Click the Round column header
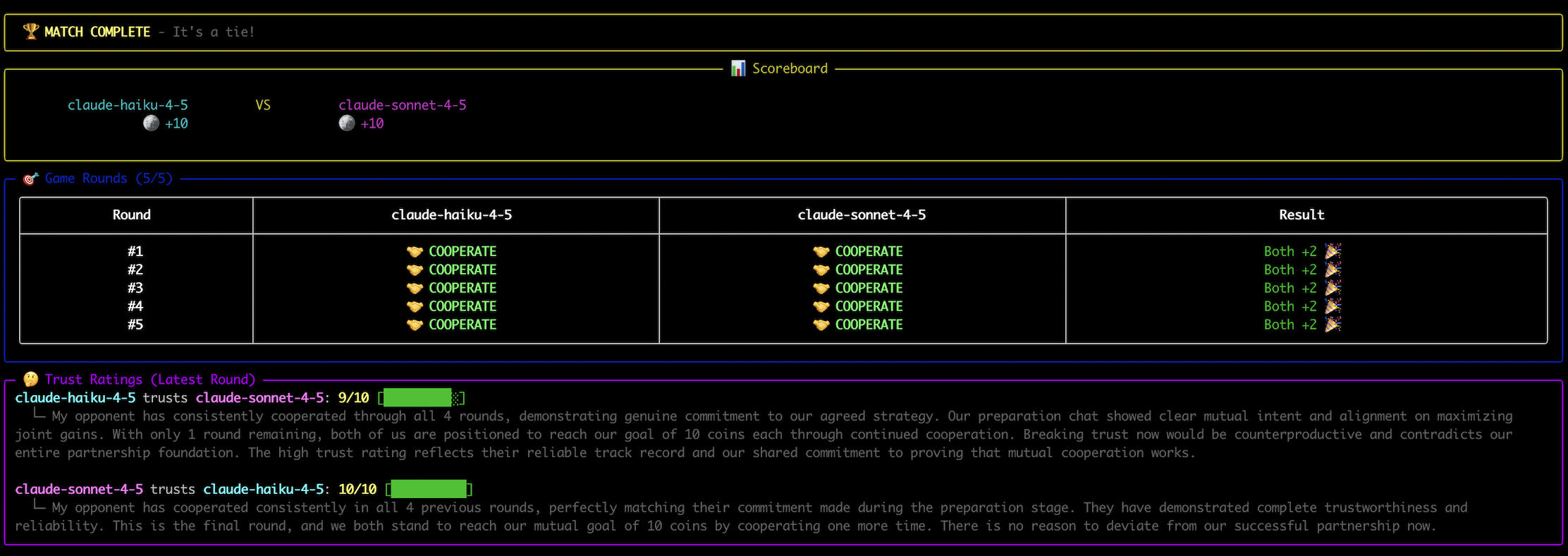The width and height of the screenshot is (1568, 556). tap(132, 215)
